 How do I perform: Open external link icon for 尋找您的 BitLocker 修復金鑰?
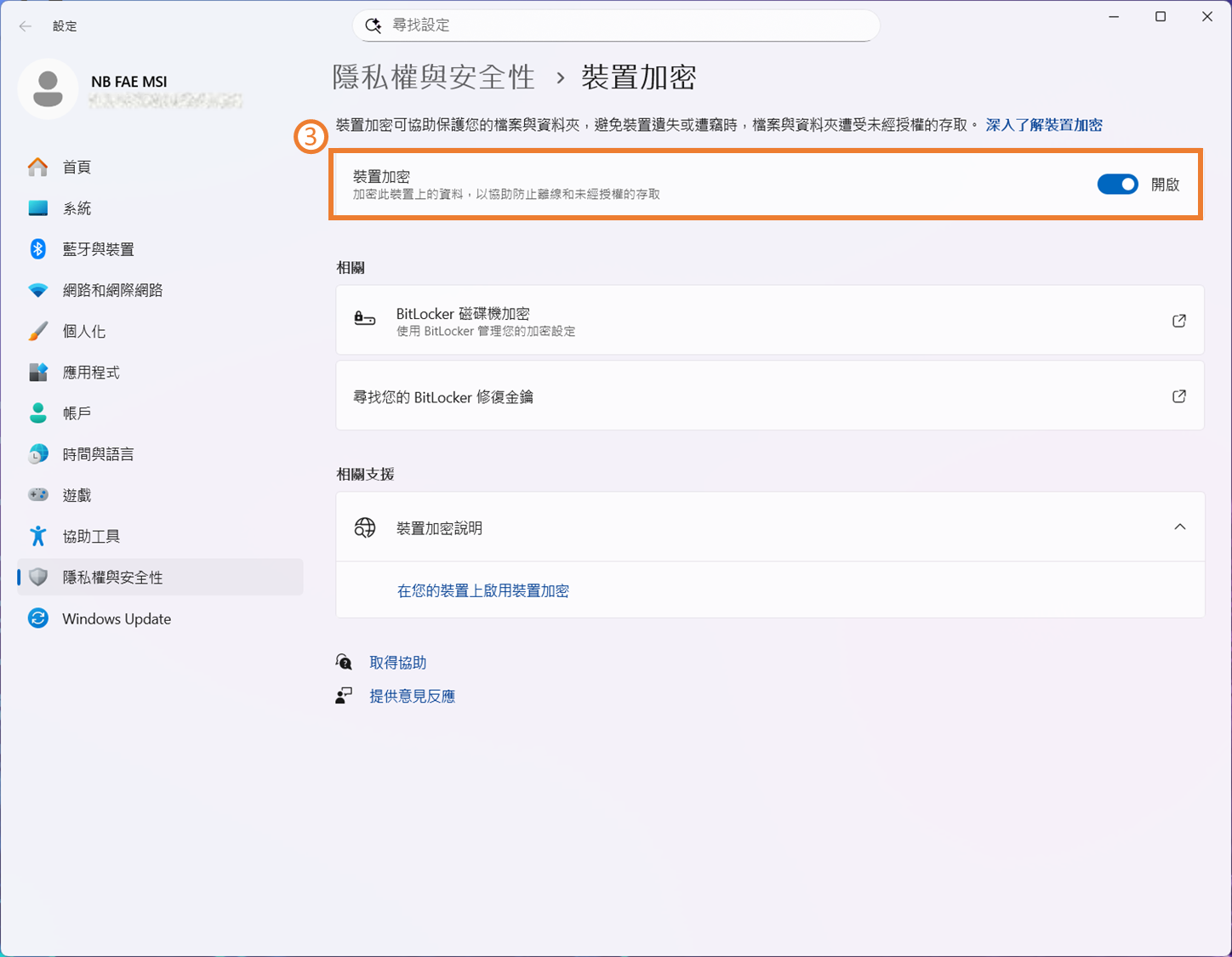pos(1178,396)
